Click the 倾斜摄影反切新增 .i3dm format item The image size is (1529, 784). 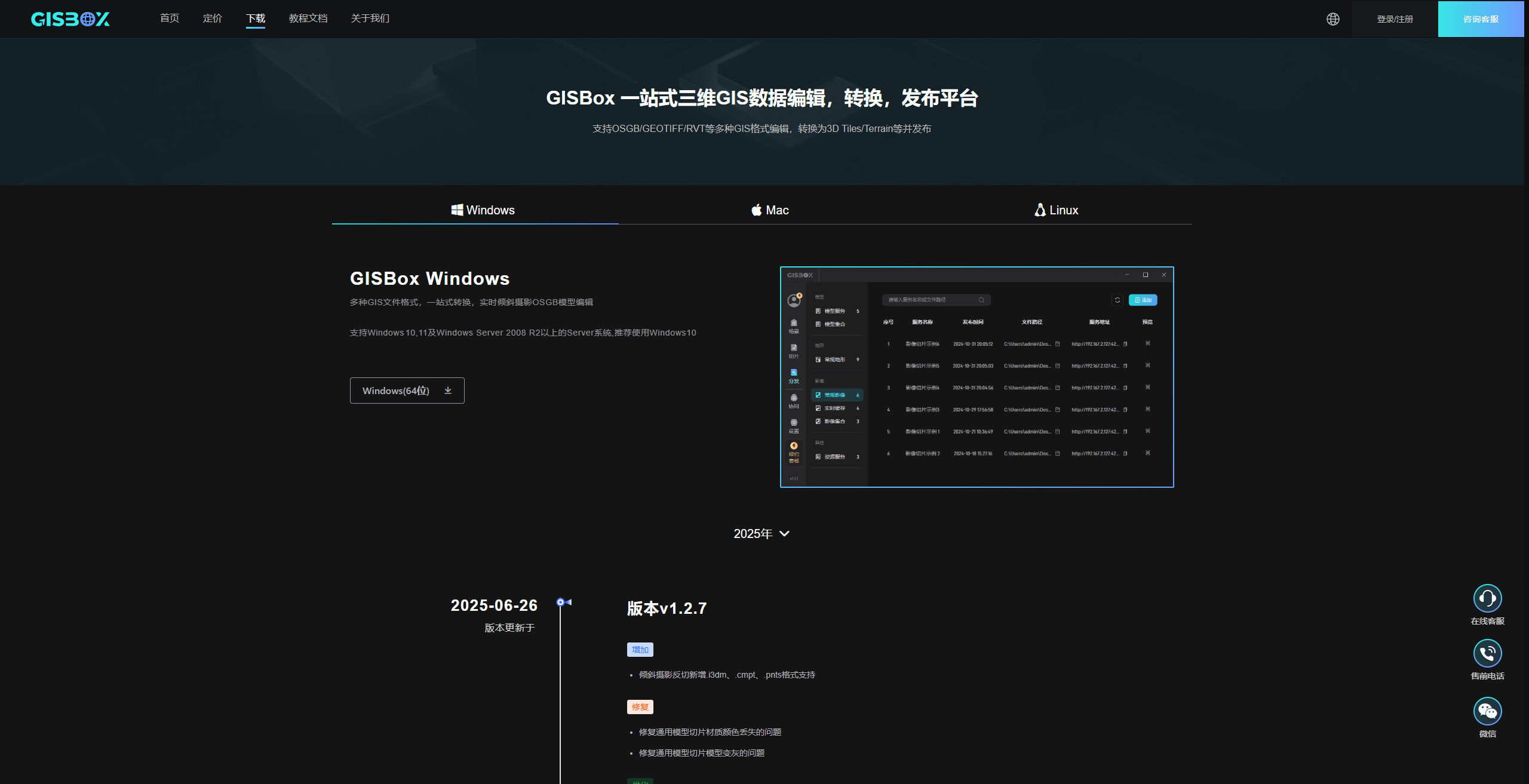(x=727, y=675)
